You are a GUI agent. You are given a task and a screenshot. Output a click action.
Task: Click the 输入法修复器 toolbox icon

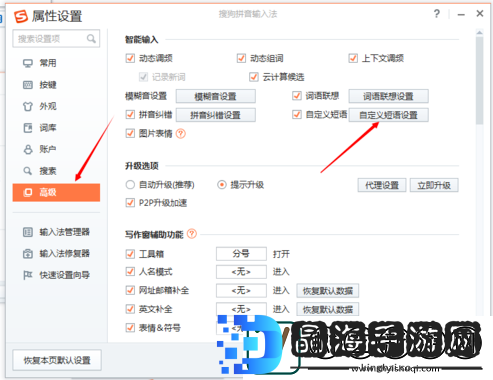(x=28, y=254)
